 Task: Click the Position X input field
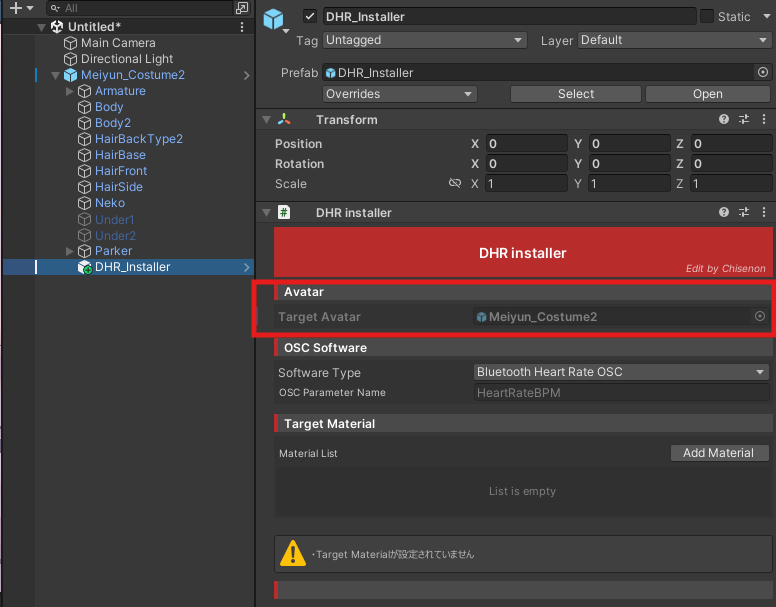click(x=526, y=144)
